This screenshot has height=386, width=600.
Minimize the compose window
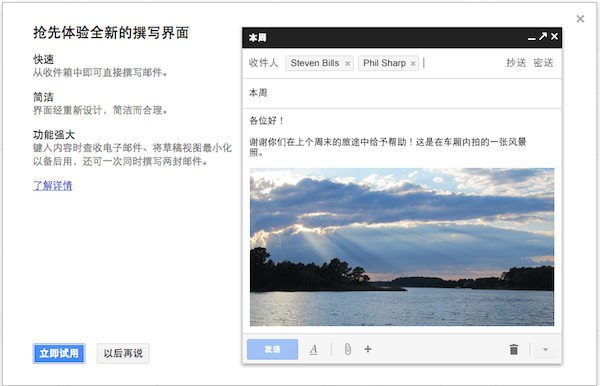pos(532,37)
